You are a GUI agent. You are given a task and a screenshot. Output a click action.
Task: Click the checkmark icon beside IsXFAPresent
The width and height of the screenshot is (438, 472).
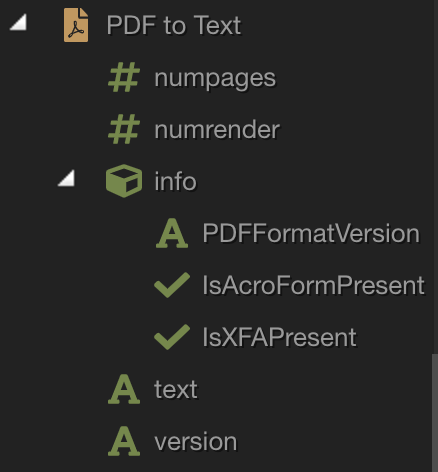172,337
